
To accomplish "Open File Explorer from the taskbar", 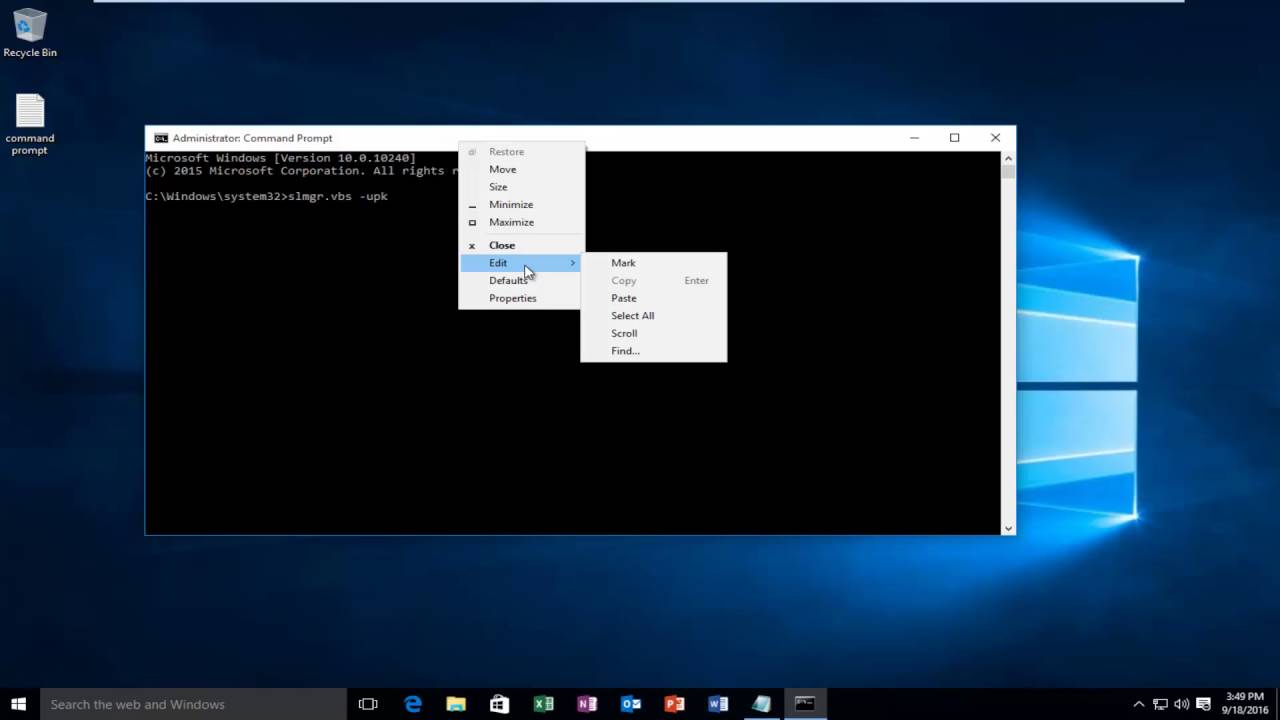I will pos(456,704).
